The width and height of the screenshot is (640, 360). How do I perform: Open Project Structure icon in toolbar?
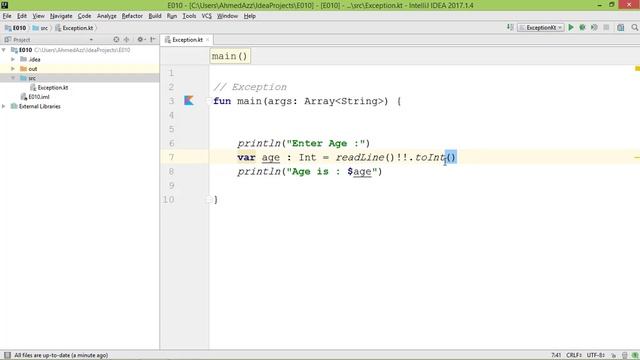pos(620,27)
